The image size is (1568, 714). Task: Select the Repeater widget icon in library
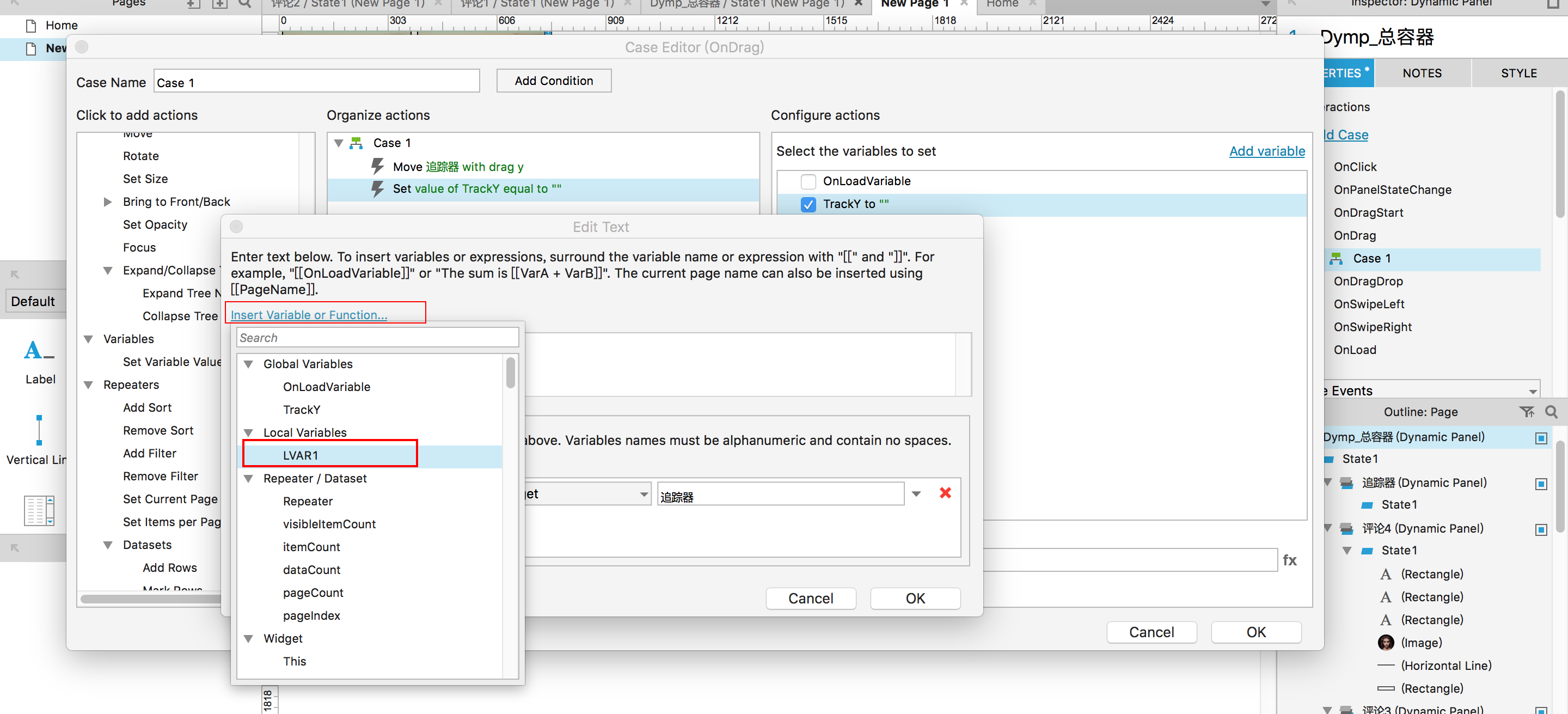pos(40,510)
